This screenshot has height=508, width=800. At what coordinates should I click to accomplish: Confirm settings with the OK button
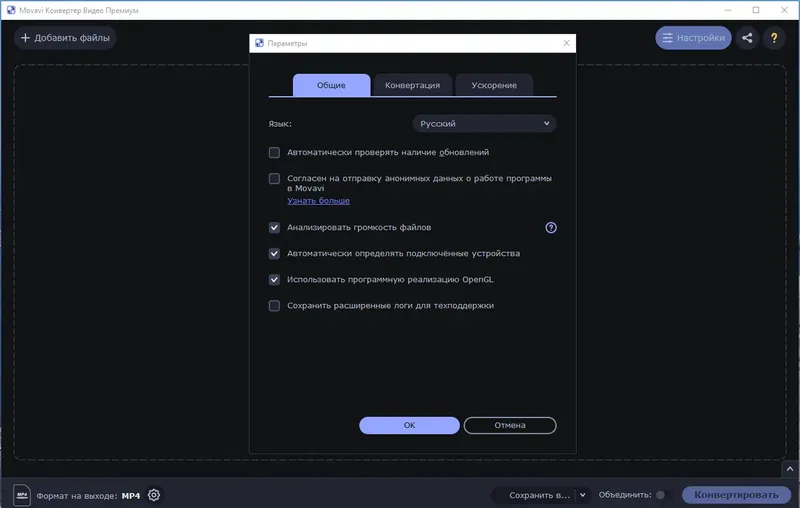tap(409, 425)
